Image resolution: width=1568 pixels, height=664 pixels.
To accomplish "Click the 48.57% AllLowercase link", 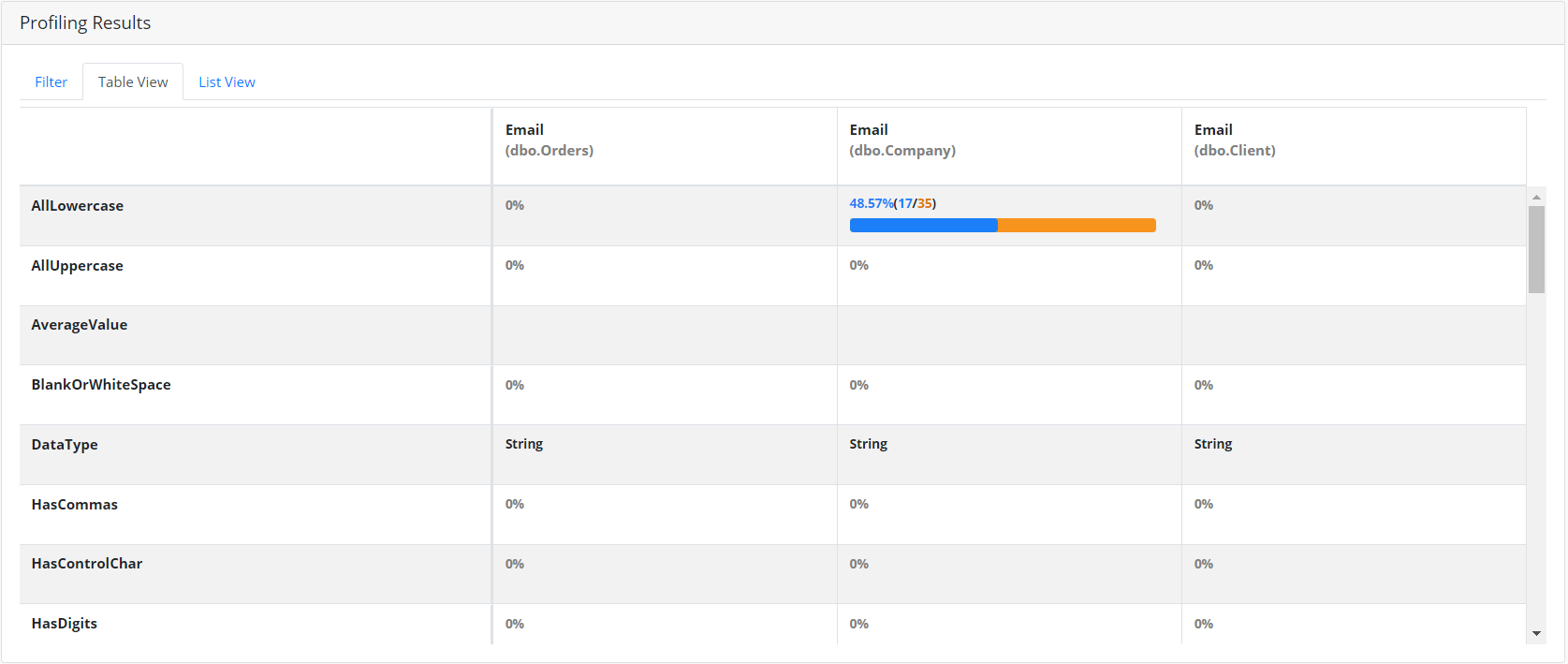I will 871,203.
